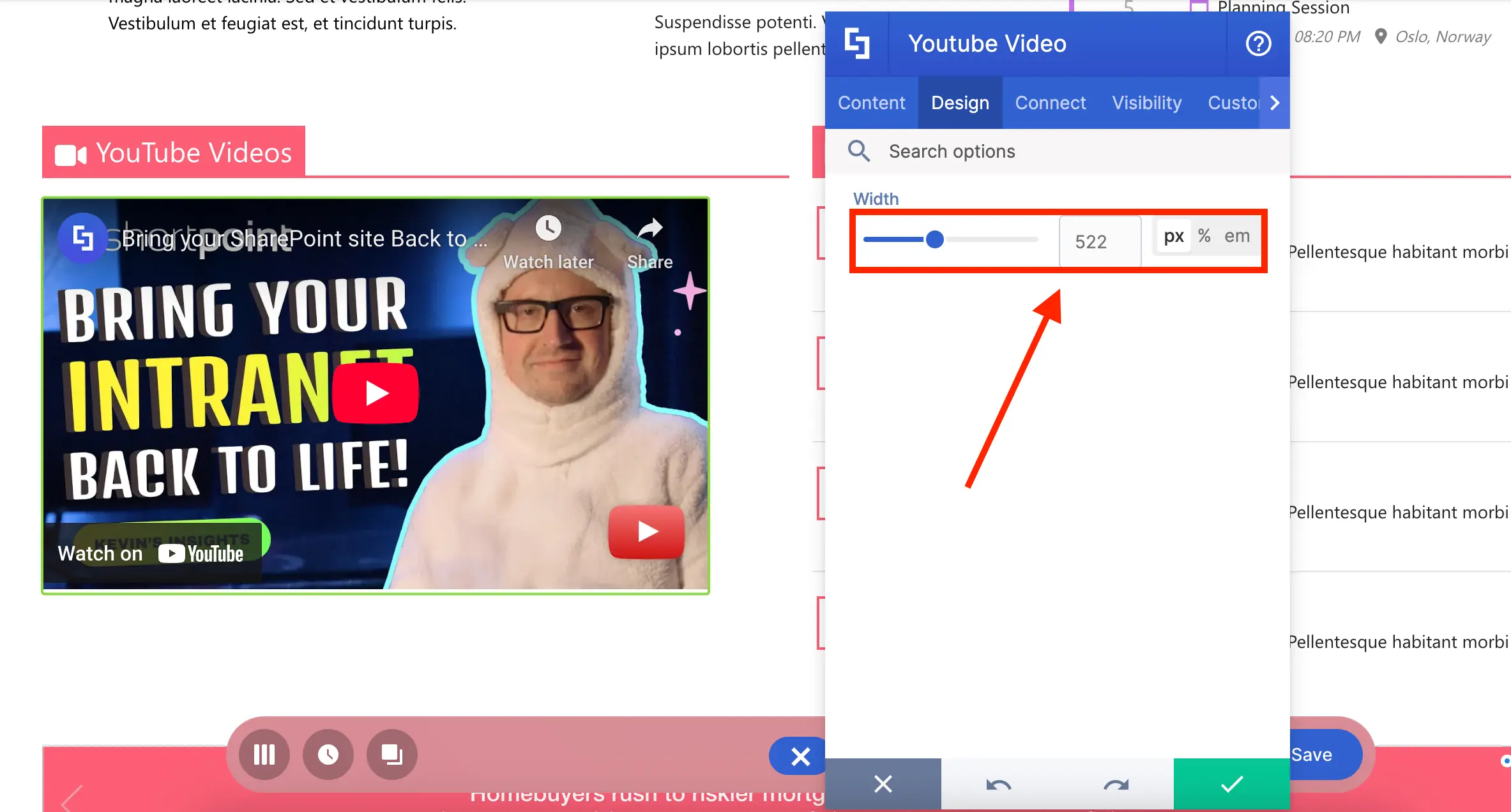Open the Connect tab
Screen dimensions: 1511x812
(1051, 103)
